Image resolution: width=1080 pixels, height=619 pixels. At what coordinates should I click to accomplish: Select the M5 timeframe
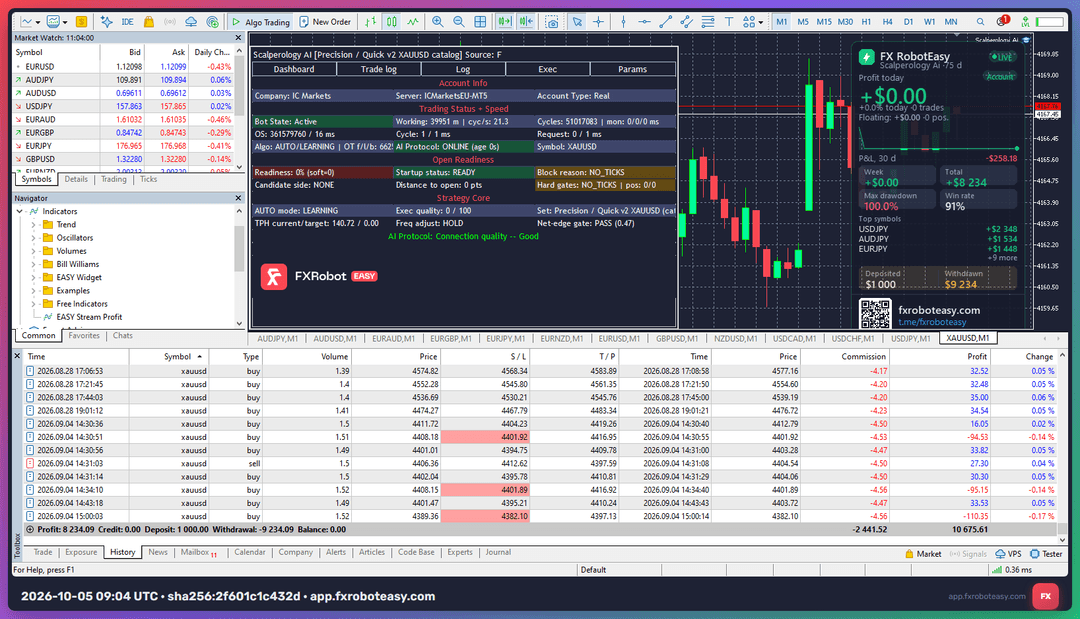point(803,21)
